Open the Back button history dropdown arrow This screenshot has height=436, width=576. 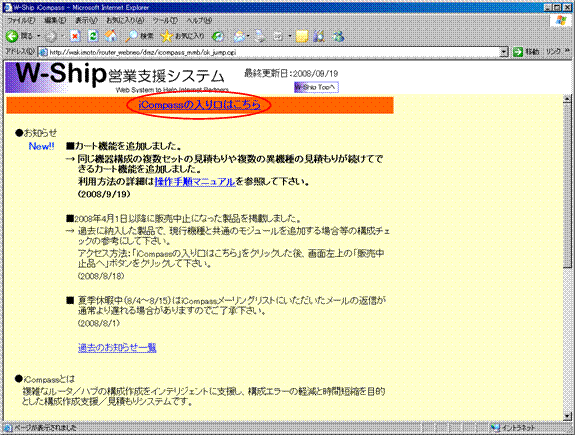39,36
